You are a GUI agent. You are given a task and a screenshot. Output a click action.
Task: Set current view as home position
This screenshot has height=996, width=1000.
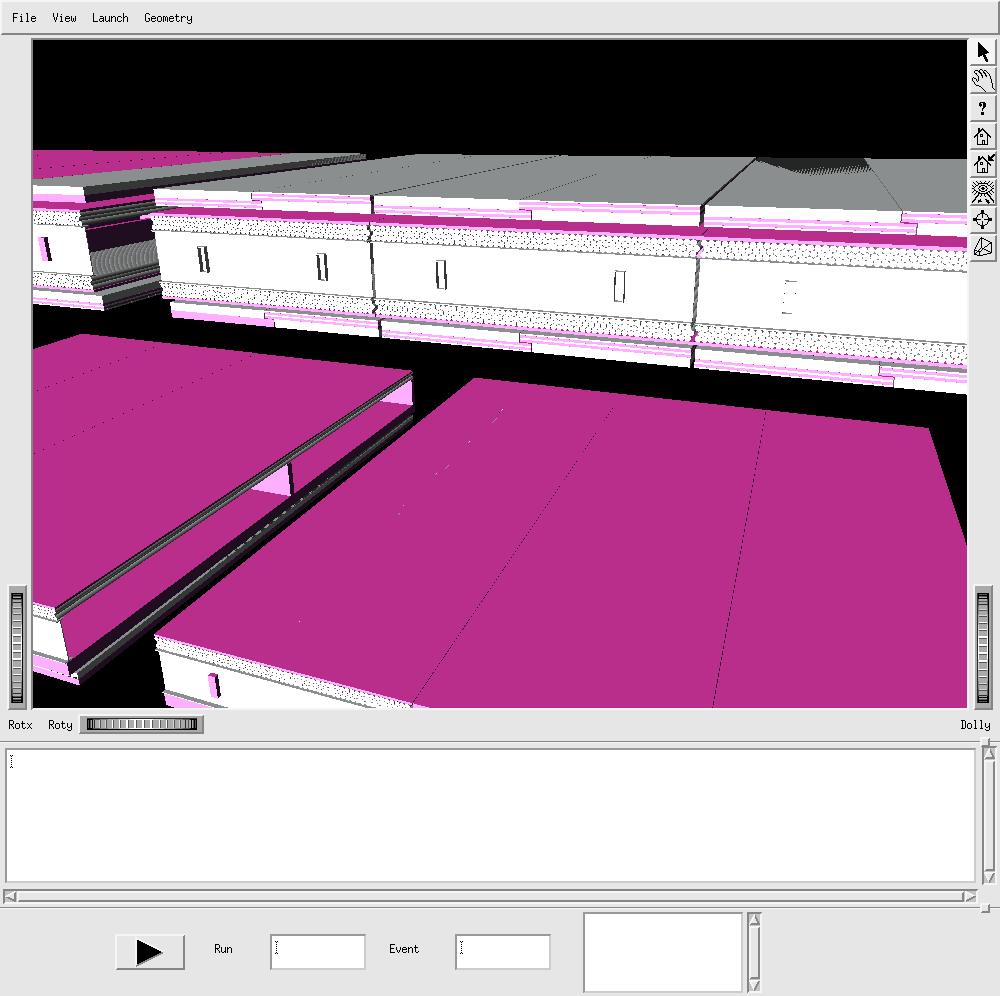(983, 164)
